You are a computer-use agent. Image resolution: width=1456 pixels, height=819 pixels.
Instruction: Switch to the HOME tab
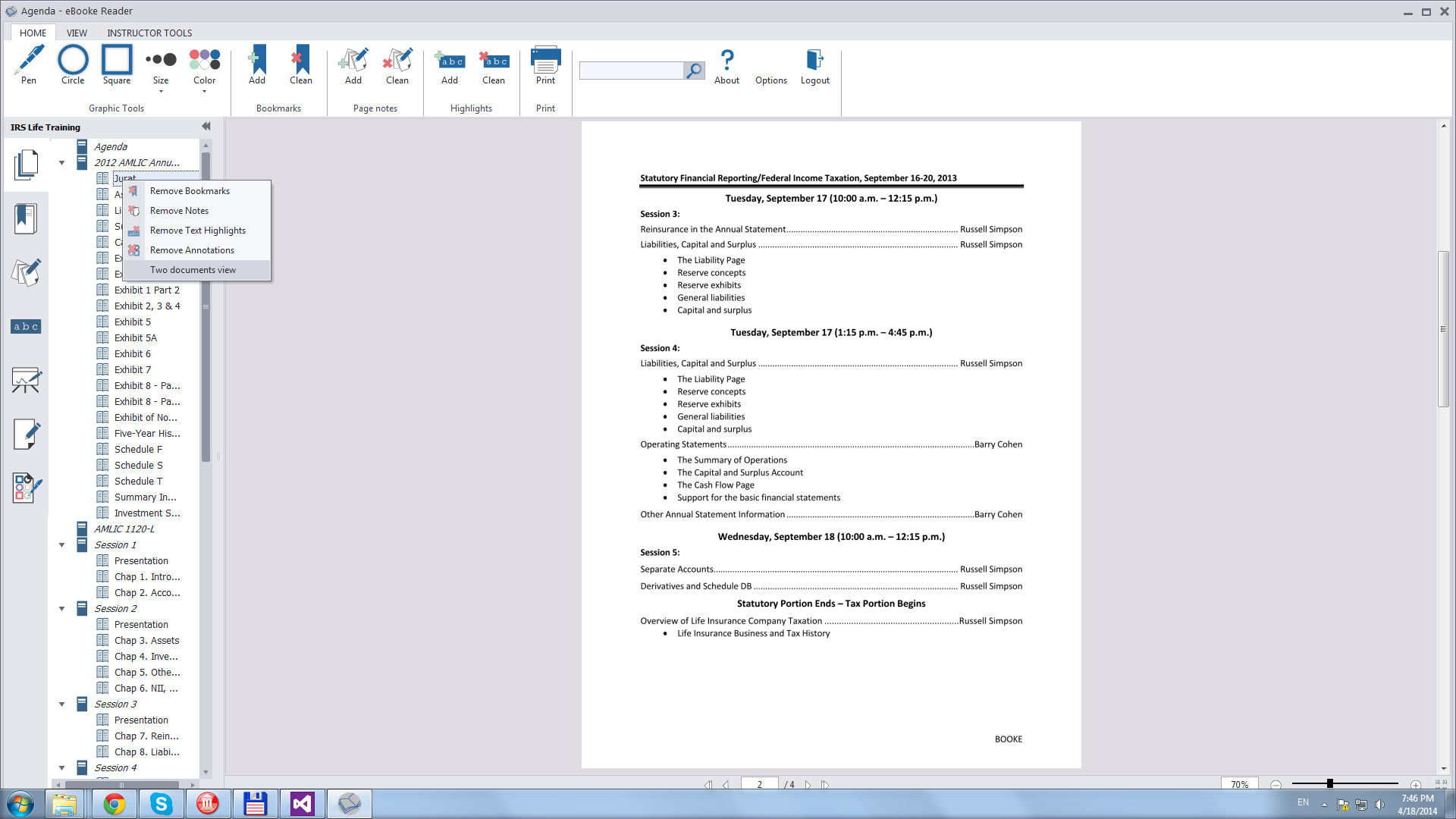click(x=33, y=33)
